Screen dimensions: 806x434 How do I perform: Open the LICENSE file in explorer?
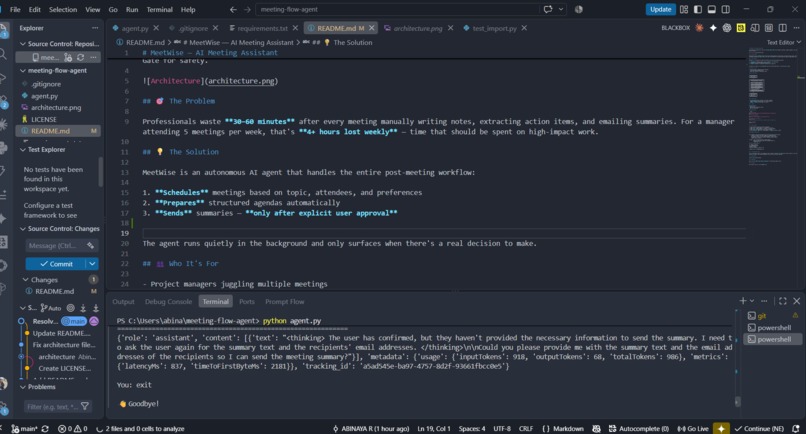coord(44,119)
